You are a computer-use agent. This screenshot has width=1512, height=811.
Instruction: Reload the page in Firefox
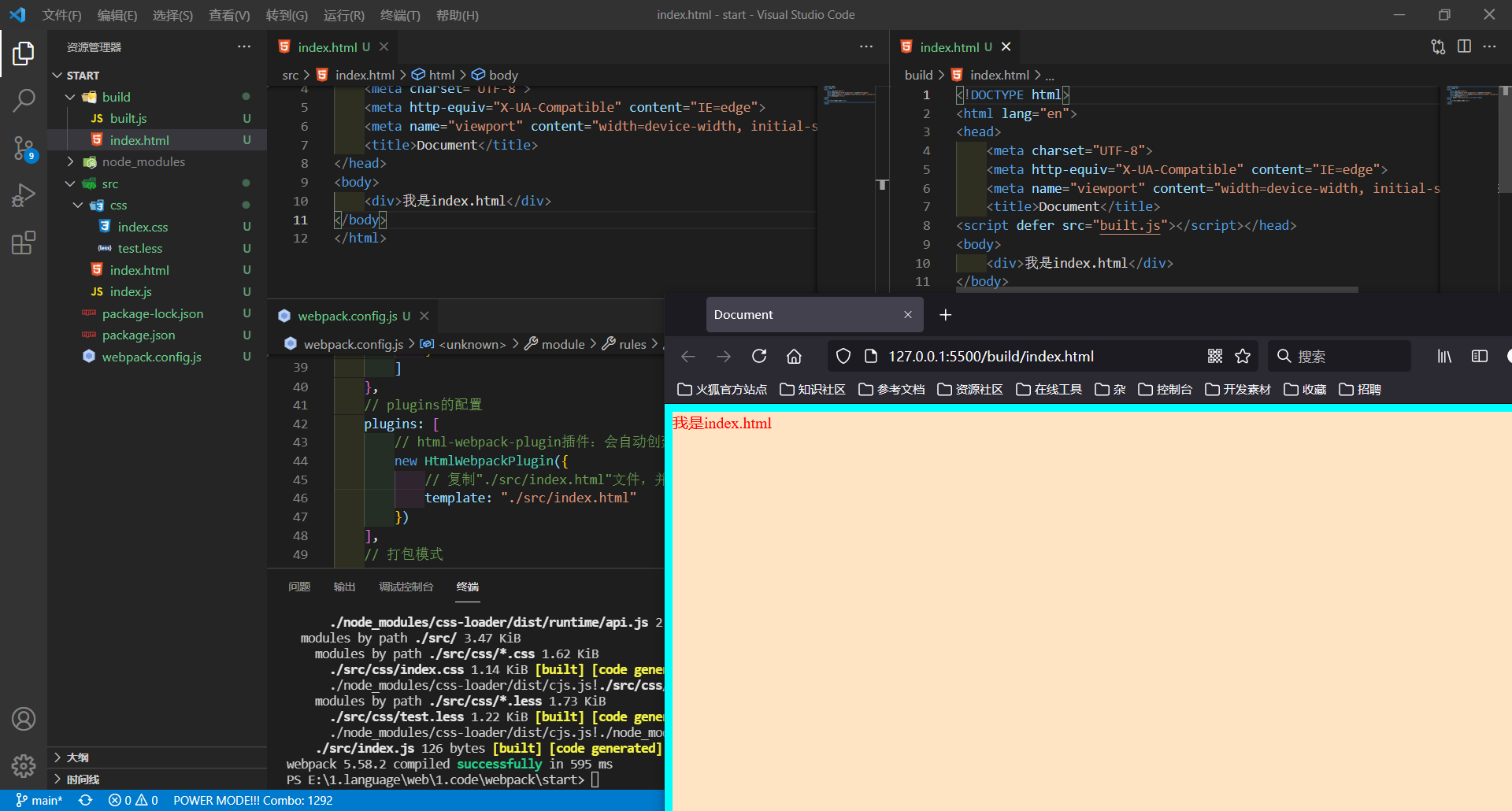click(x=758, y=356)
